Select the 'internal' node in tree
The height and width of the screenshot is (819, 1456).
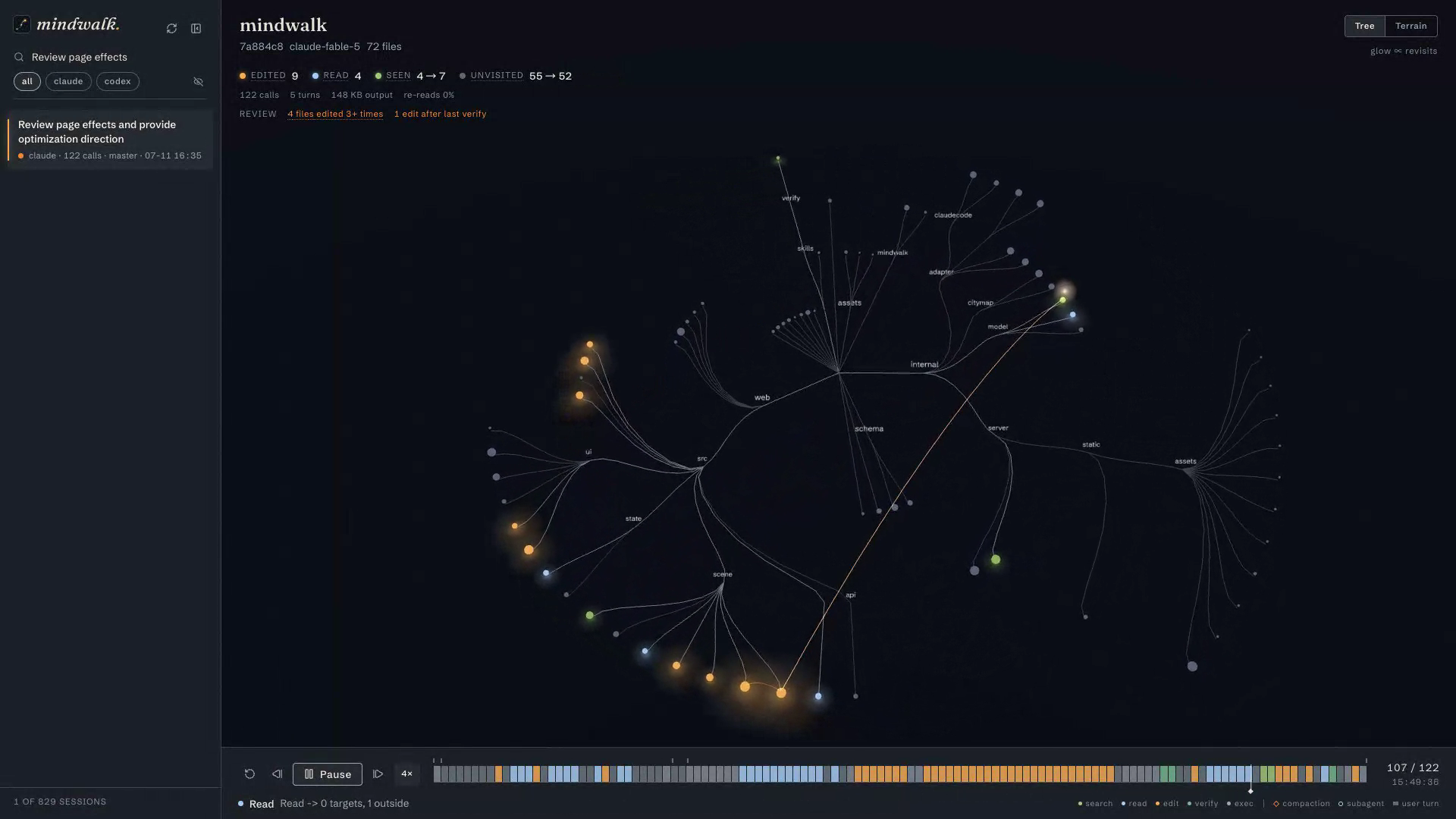coord(924,365)
